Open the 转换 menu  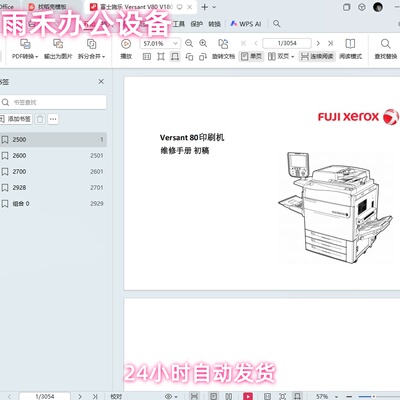click(x=214, y=24)
